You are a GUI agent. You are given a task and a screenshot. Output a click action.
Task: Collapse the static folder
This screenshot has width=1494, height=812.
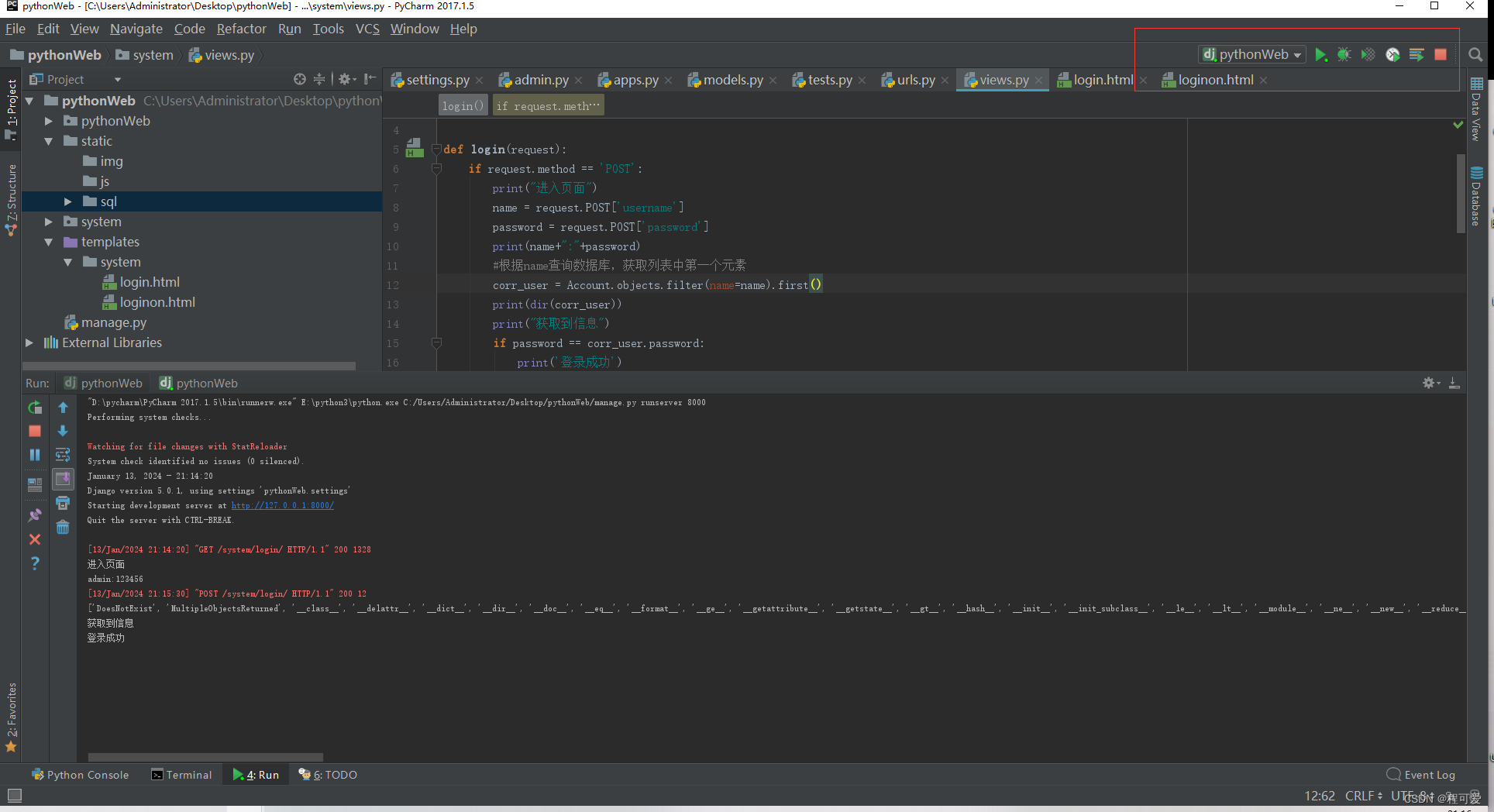(49, 141)
